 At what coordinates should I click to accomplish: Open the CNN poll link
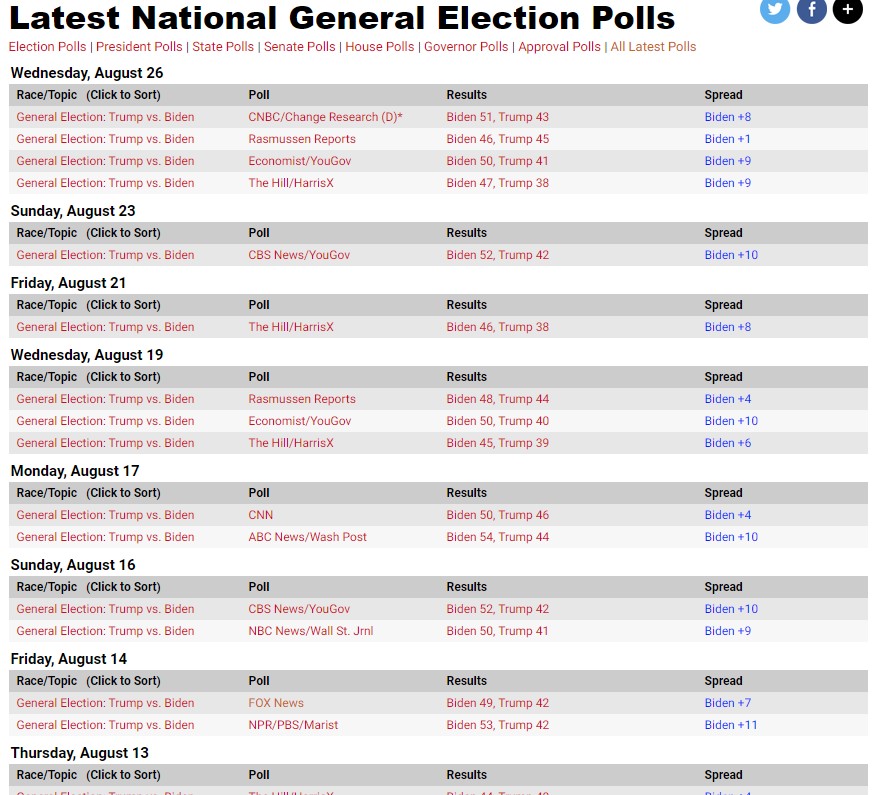(261, 515)
